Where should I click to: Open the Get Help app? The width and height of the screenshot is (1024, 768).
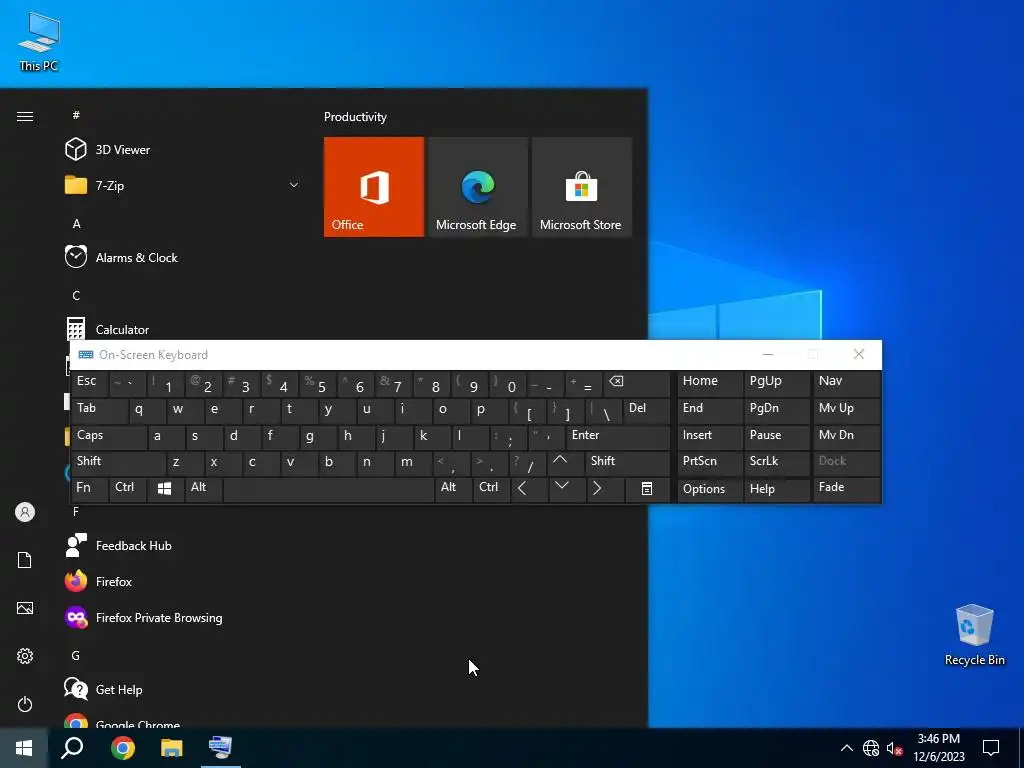(183, 689)
